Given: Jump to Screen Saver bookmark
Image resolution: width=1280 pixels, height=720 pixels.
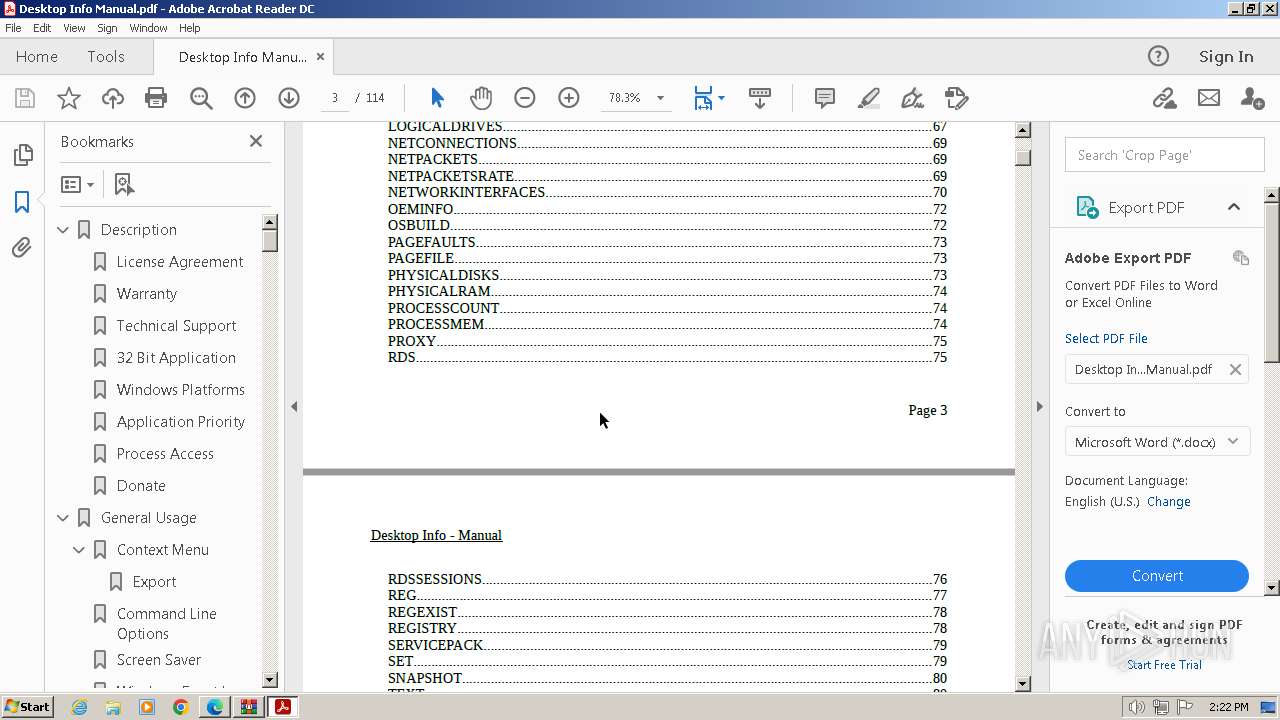Looking at the screenshot, I should click(x=159, y=660).
